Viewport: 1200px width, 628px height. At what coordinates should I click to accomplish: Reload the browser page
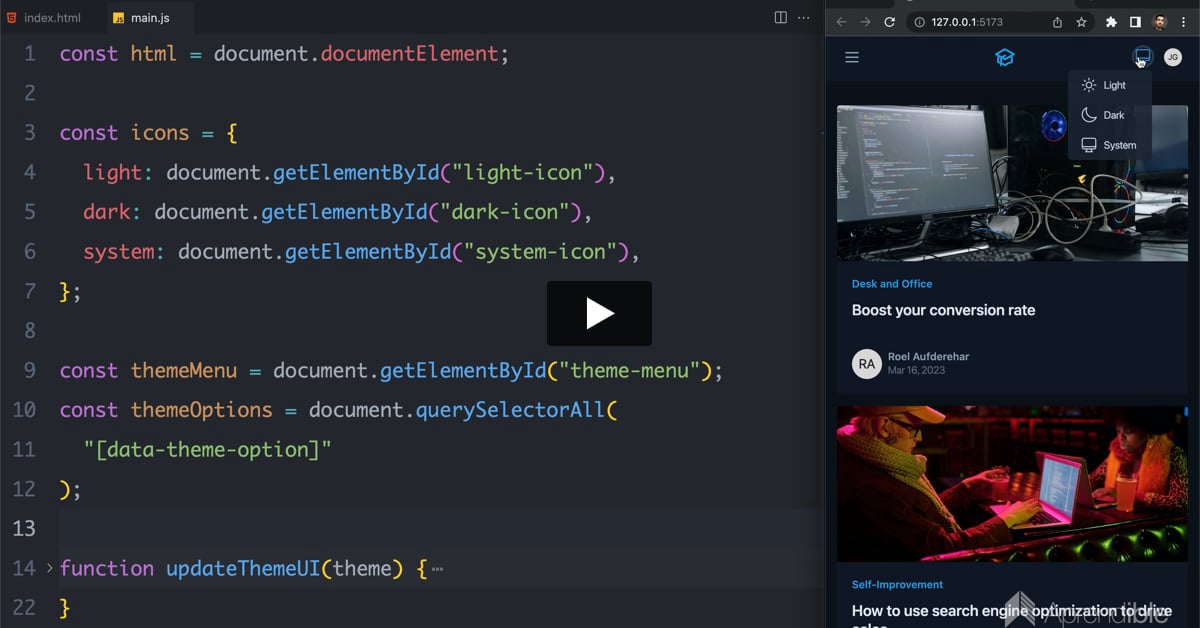click(x=889, y=22)
